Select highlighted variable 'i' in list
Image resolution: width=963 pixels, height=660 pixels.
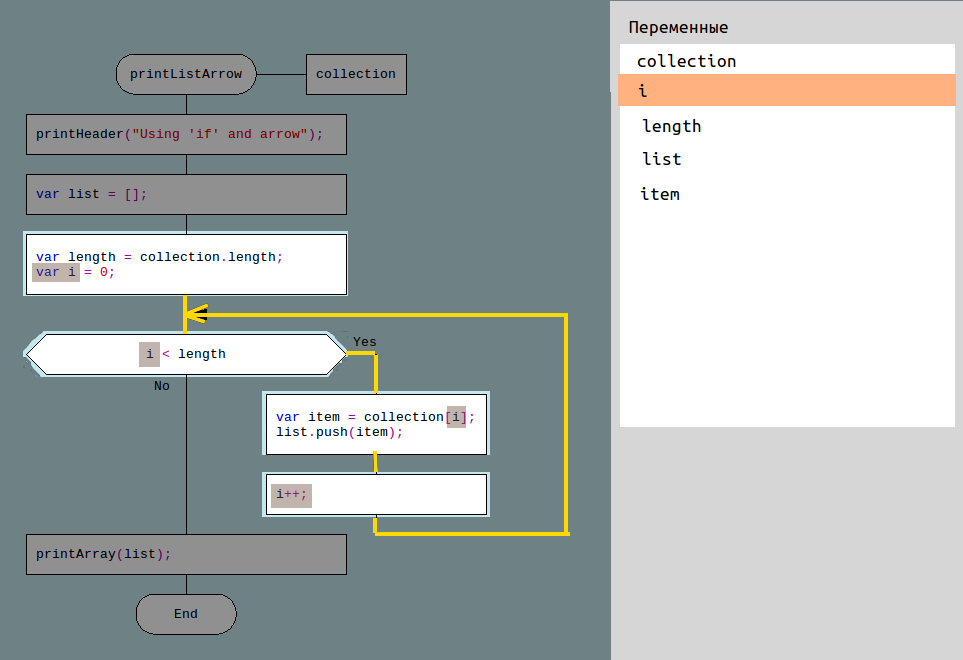coord(643,91)
